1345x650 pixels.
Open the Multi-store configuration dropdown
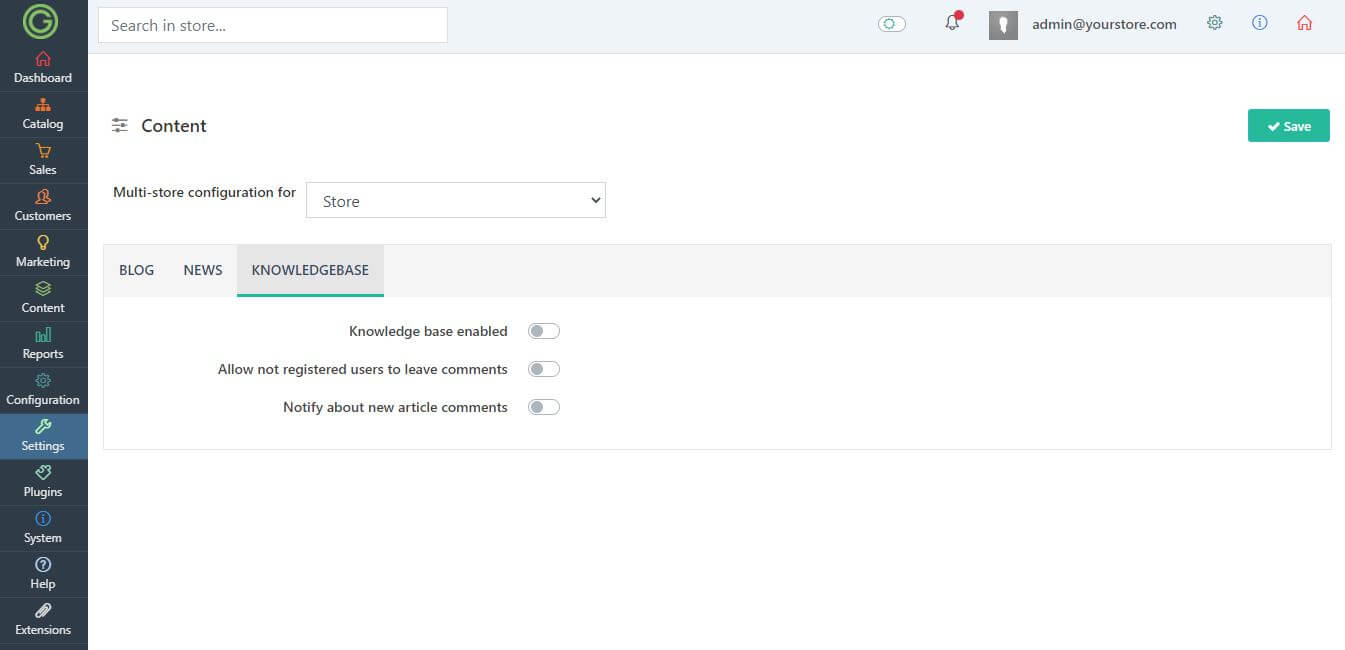pos(456,200)
